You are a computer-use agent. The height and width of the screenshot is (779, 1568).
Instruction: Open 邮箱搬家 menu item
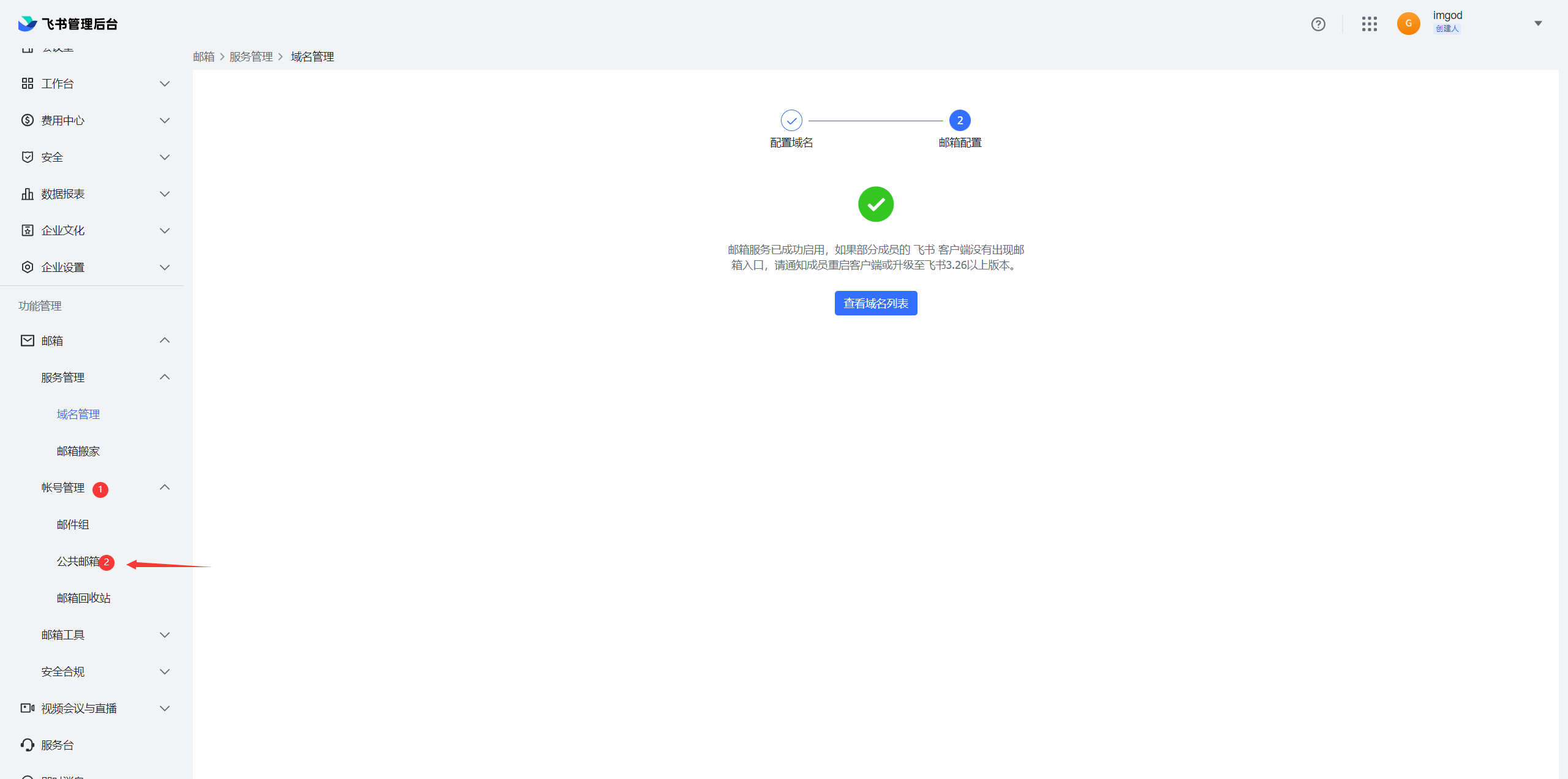pos(78,451)
